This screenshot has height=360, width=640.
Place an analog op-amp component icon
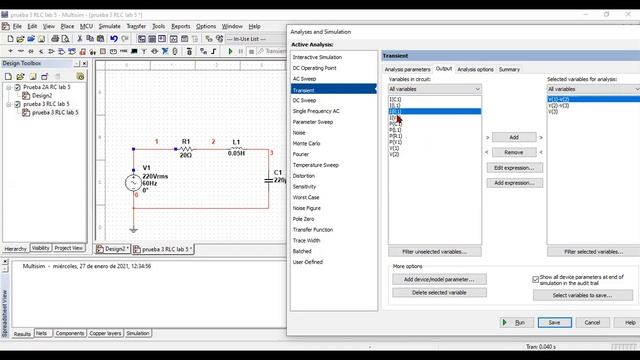[x=51, y=51]
